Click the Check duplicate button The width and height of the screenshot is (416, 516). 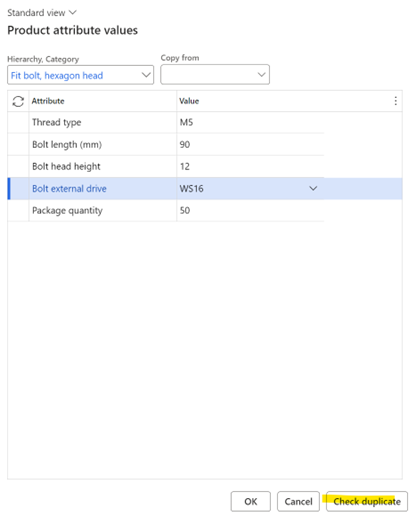tap(367, 501)
